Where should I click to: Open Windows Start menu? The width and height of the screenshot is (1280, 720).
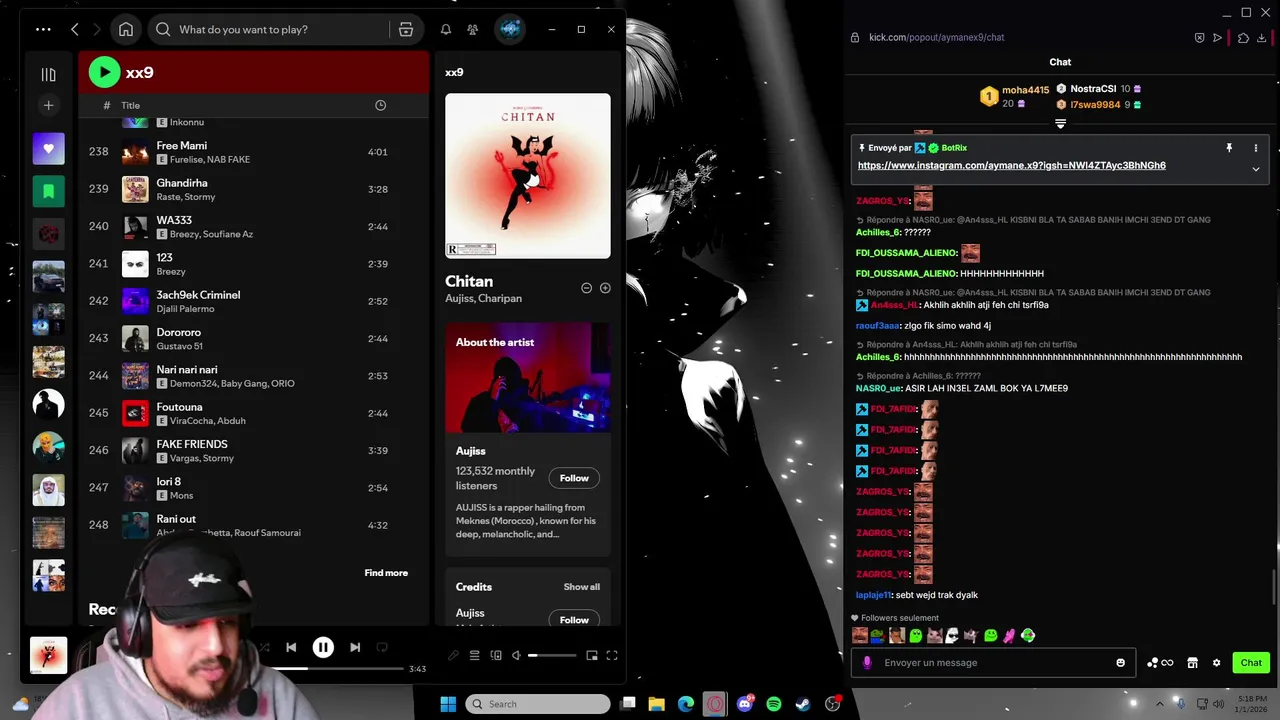(x=448, y=704)
